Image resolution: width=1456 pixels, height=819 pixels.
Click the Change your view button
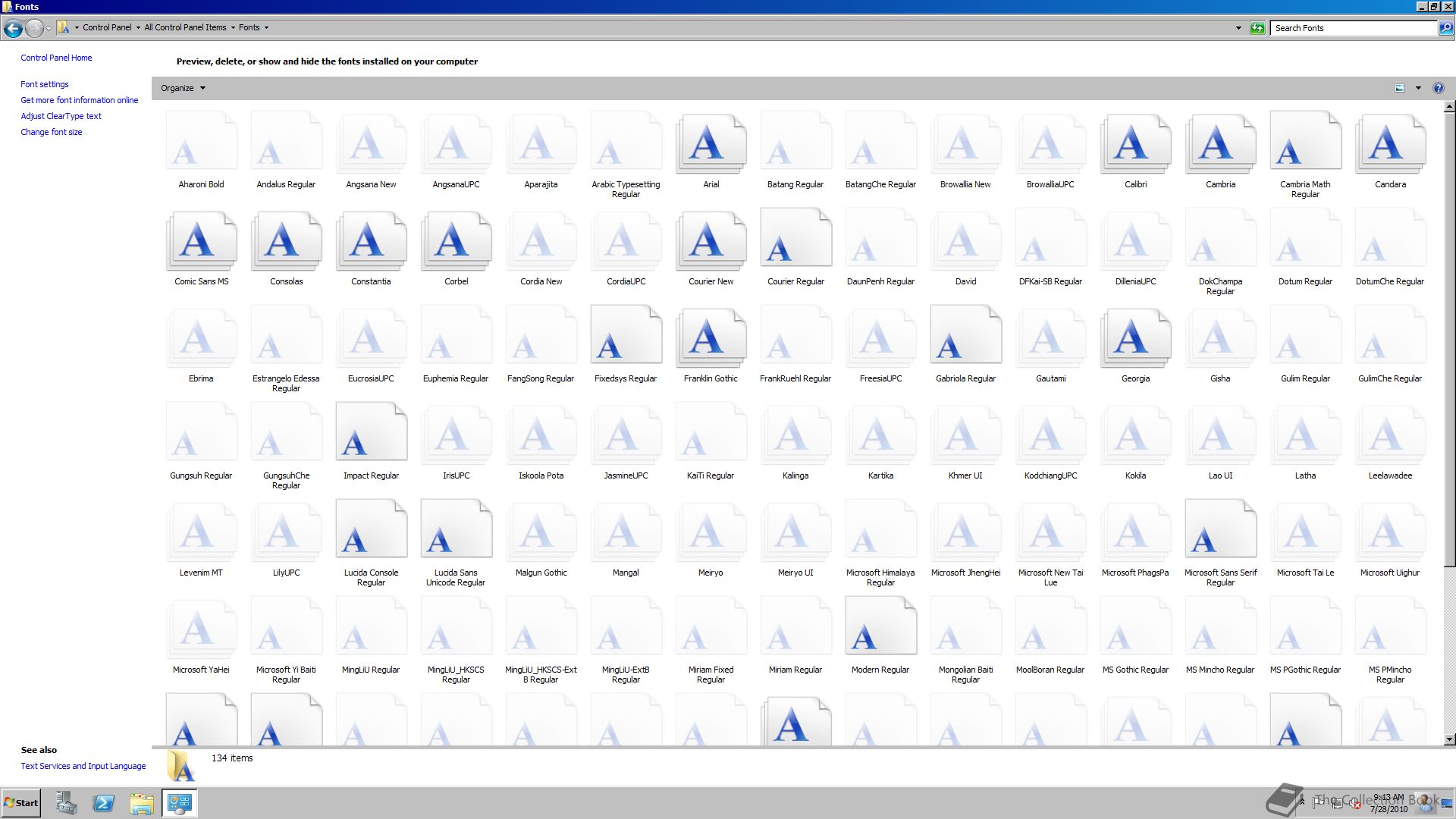click(1400, 88)
